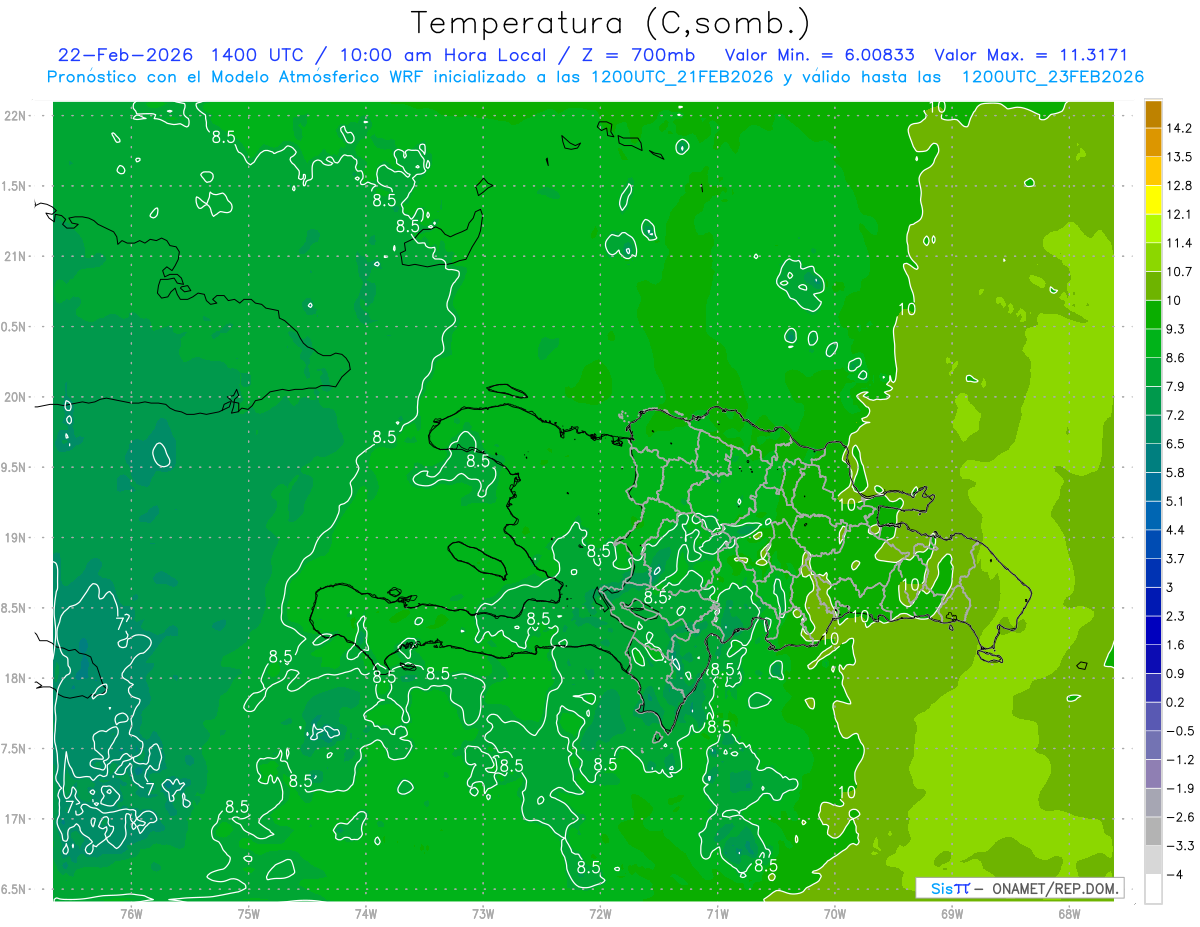
Task: Pick the yellow legend swatch between 12.1 and 12.8
Action: click(1153, 200)
